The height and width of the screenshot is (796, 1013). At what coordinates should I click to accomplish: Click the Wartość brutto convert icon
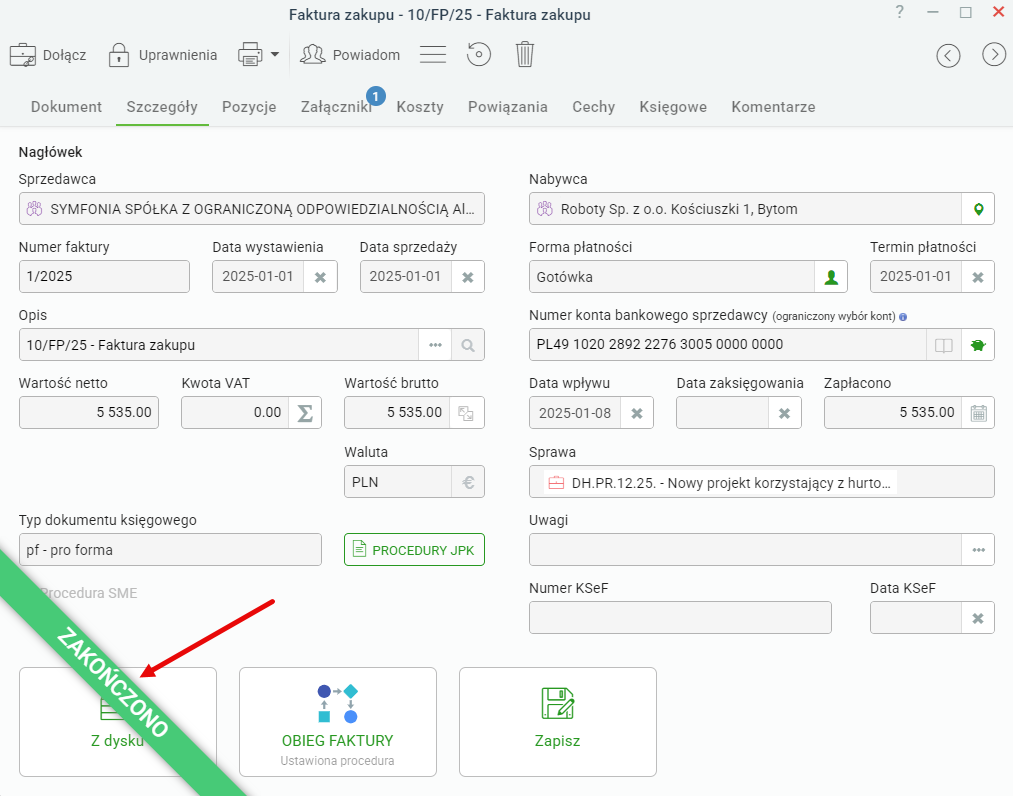(466, 413)
